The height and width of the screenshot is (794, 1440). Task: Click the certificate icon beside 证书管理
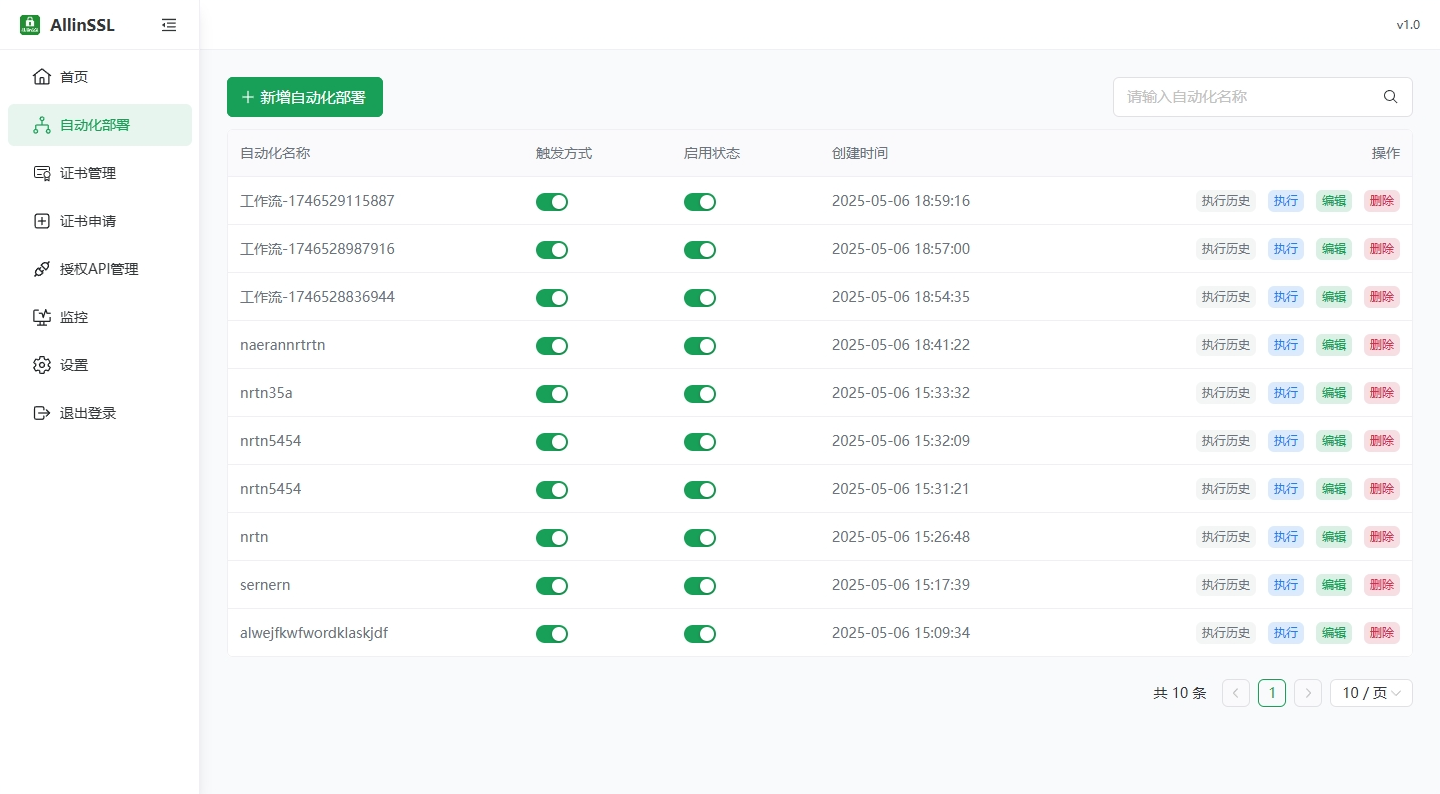tap(41, 173)
